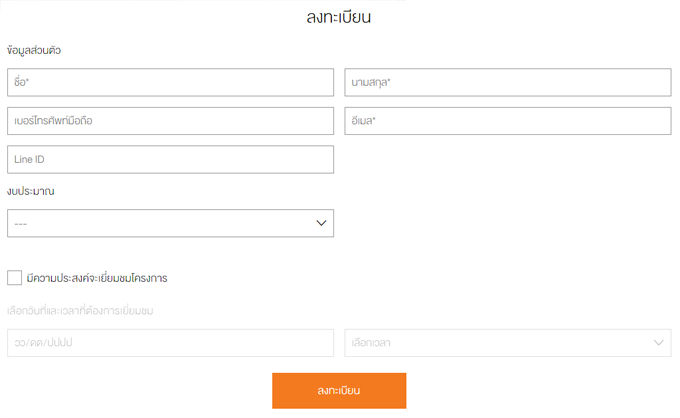The image size is (680, 418).
Task: Focus the นามสกุล last name field
Action: pos(507,82)
